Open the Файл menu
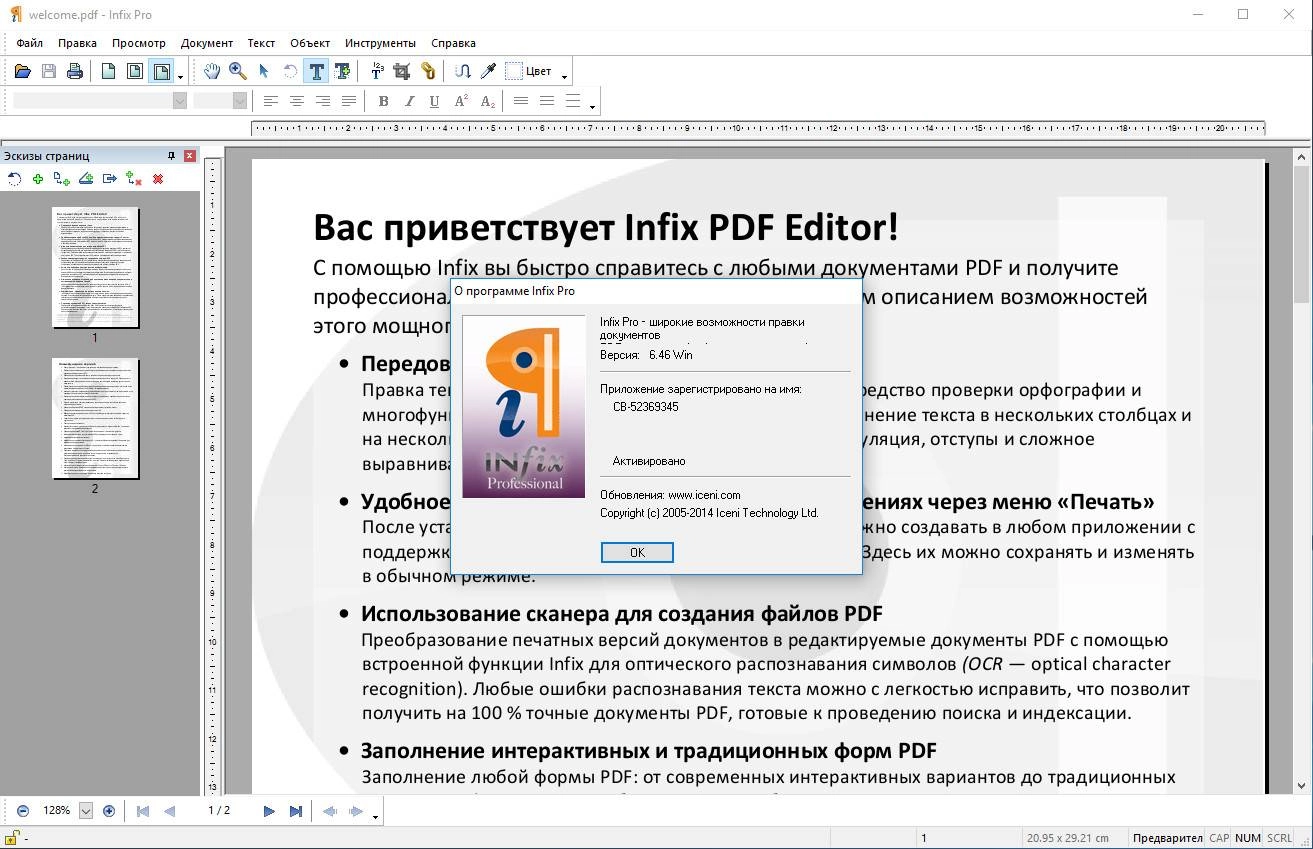 click(30, 43)
